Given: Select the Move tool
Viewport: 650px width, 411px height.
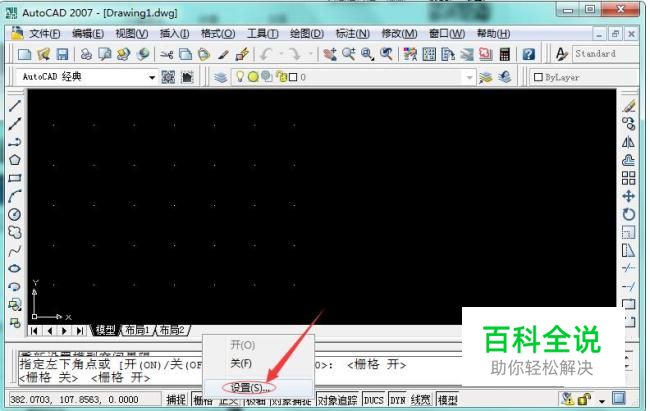Looking at the screenshot, I should tap(628, 196).
